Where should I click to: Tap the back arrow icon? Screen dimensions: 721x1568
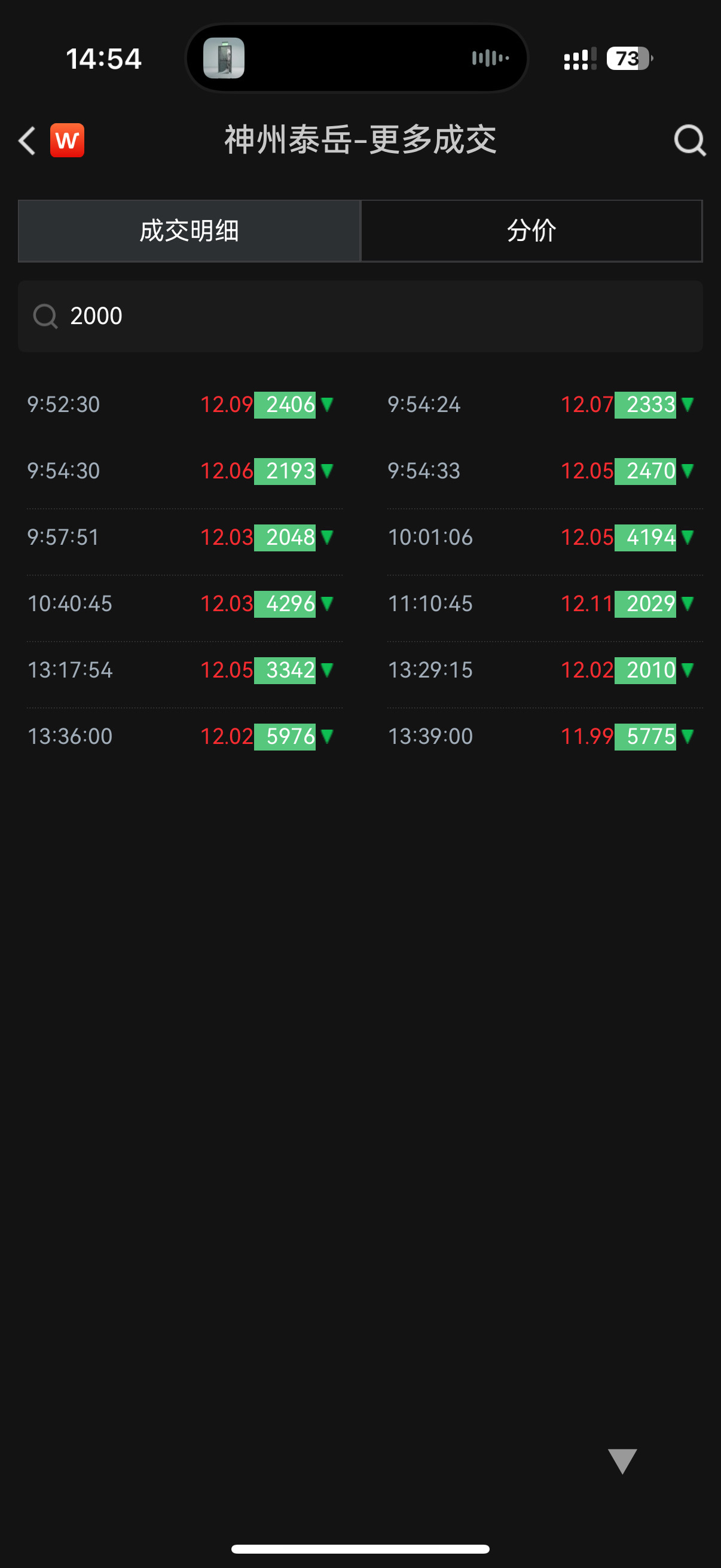click(x=28, y=141)
